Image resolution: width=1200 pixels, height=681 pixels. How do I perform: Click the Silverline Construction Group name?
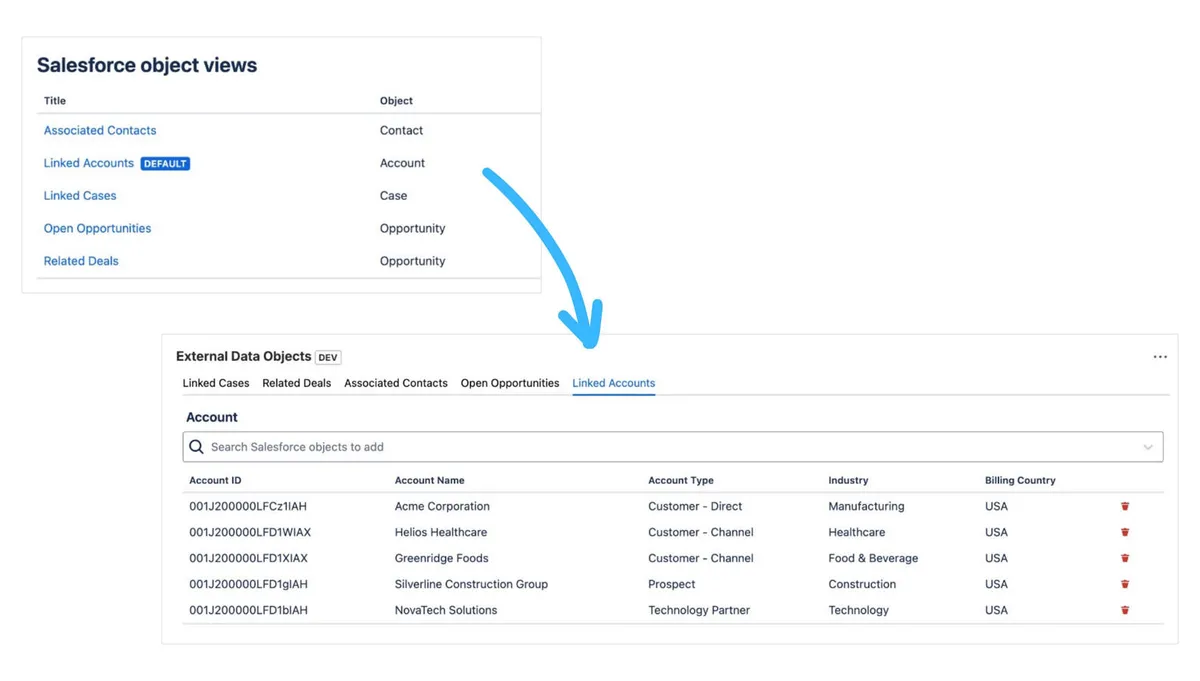point(471,584)
